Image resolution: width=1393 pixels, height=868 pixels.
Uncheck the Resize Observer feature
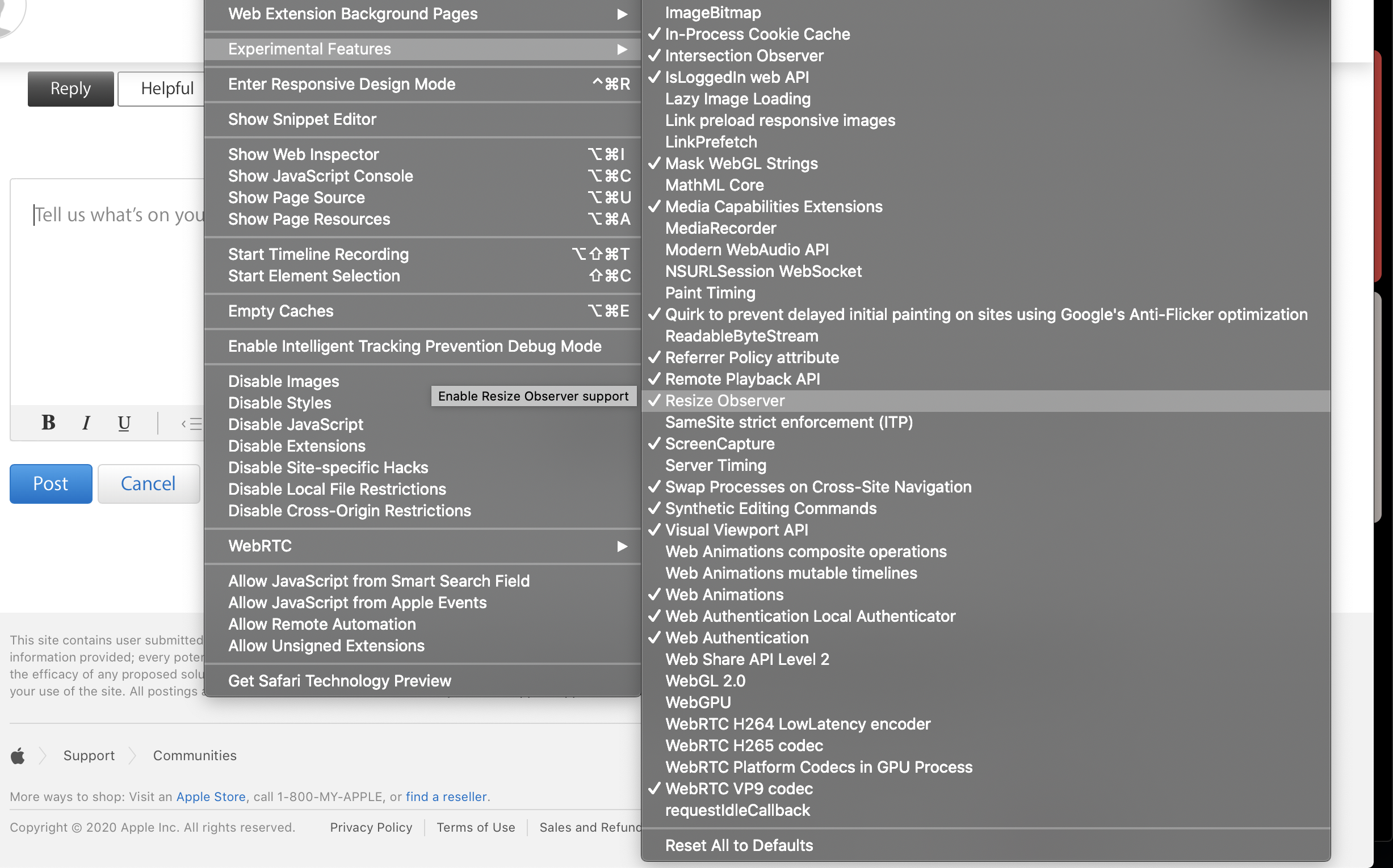pyautogui.click(x=724, y=401)
